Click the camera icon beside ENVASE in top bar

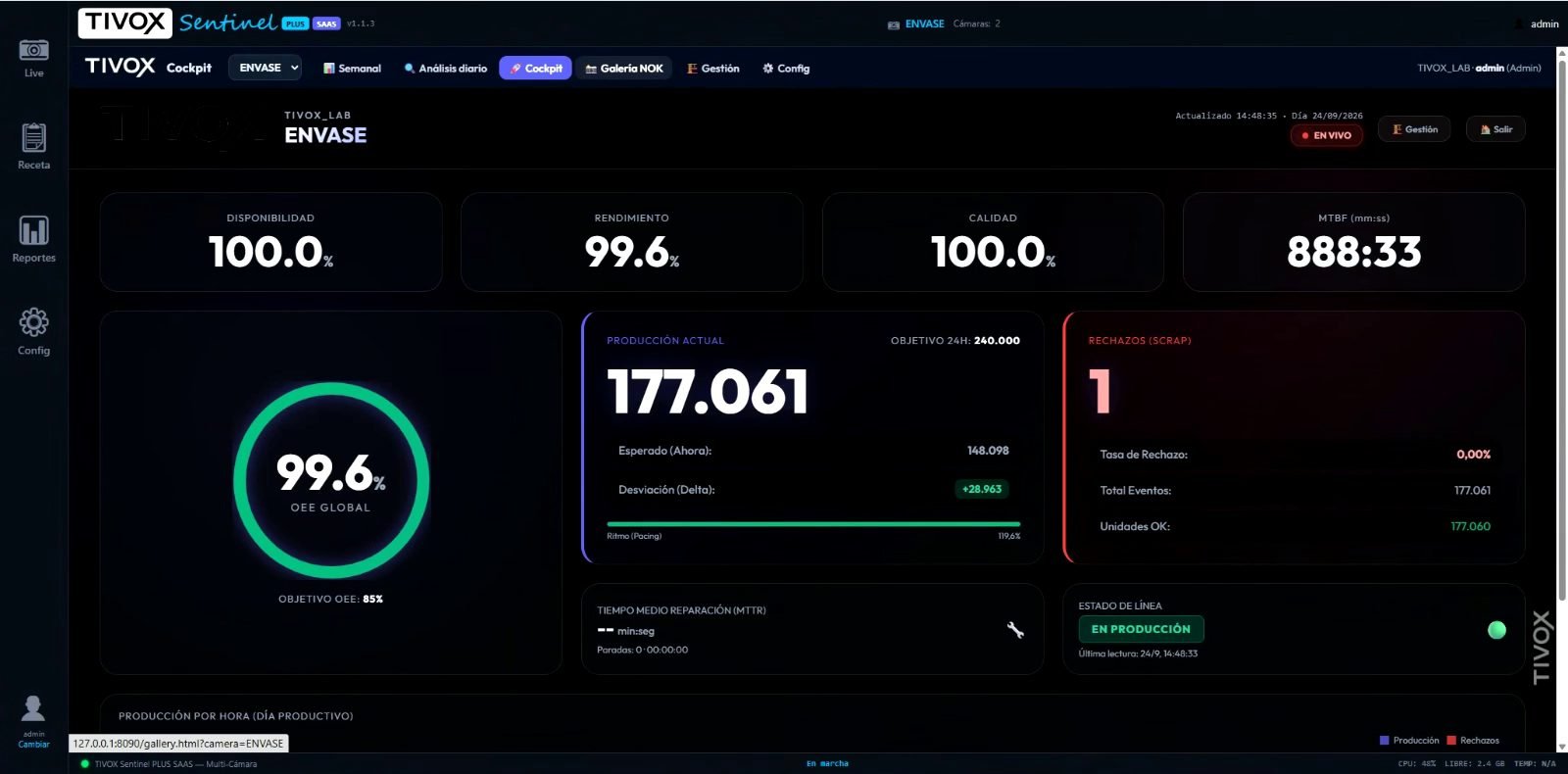pos(894,24)
